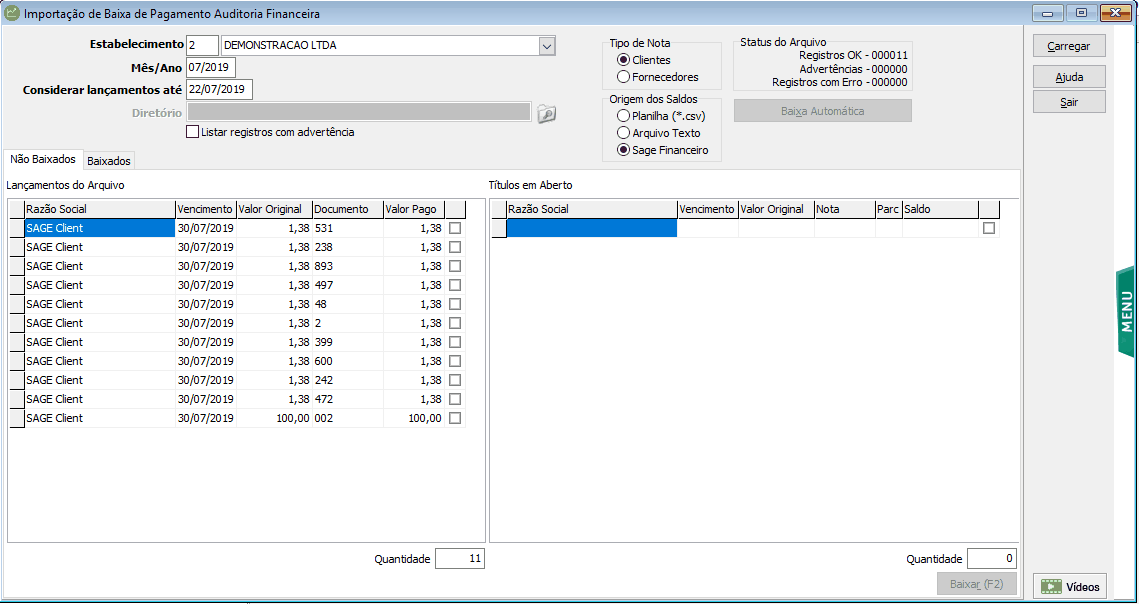Viewport: 1139px width, 604px height.
Task: Switch to the Baixados tab
Action: pos(109,161)
